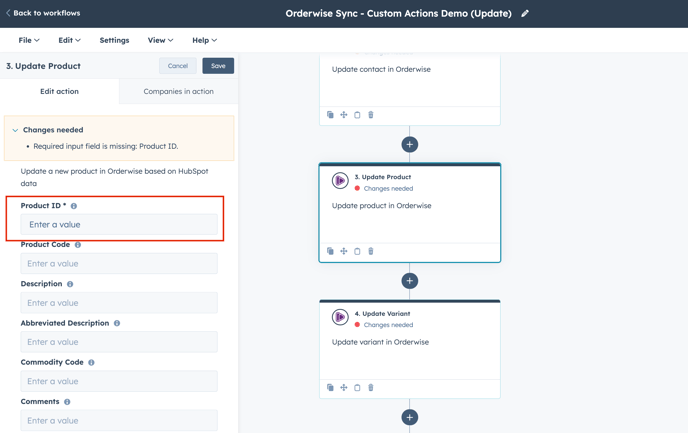Copy the Update contact action card
688x433 pixels.
click(357, 115)
